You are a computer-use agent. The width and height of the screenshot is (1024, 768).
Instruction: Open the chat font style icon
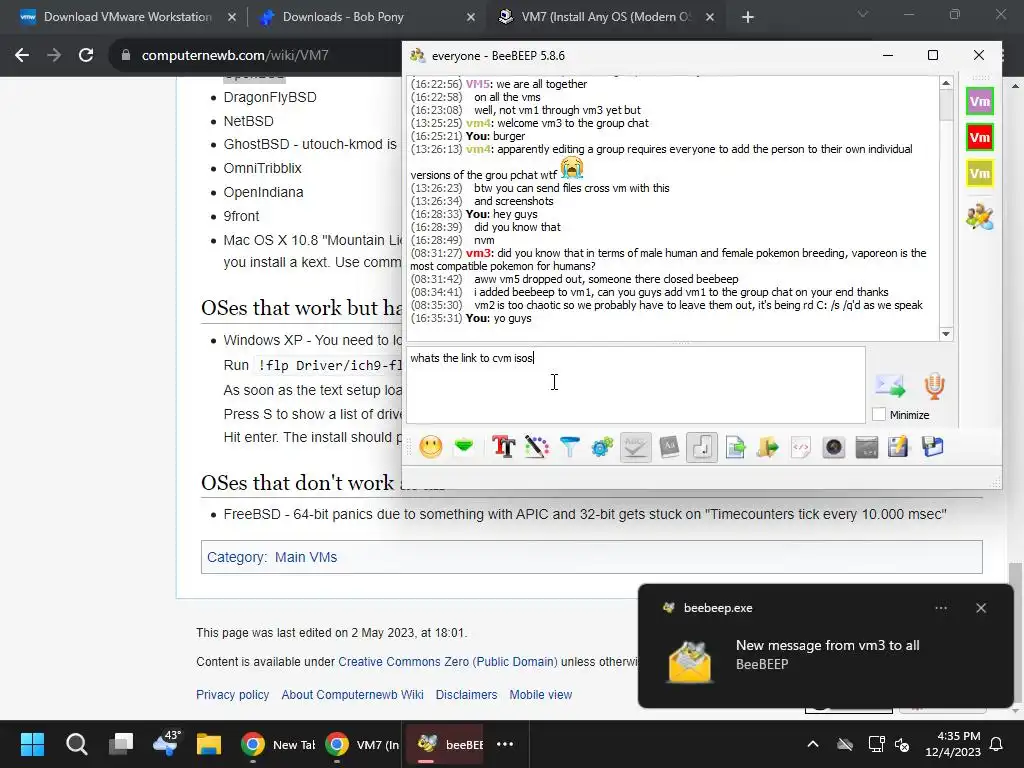tap(504, 447)
